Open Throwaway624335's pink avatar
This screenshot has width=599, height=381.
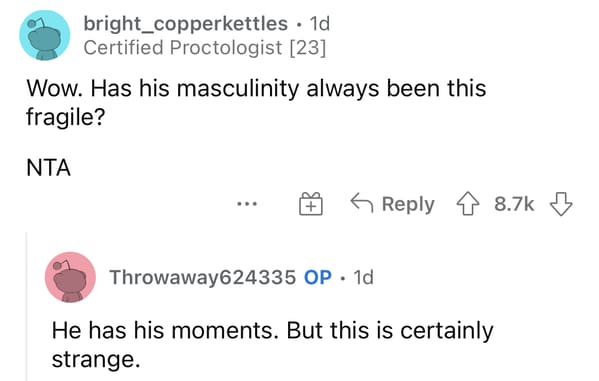[x=70, y=277]
